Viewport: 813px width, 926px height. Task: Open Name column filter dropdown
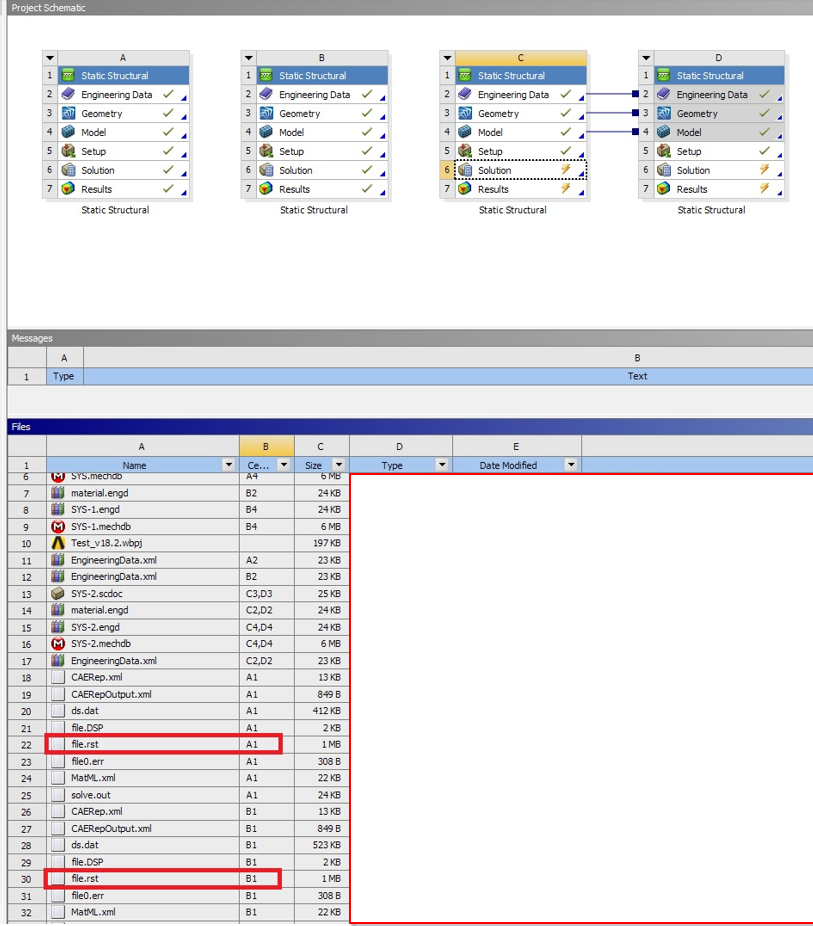(229, 465)
